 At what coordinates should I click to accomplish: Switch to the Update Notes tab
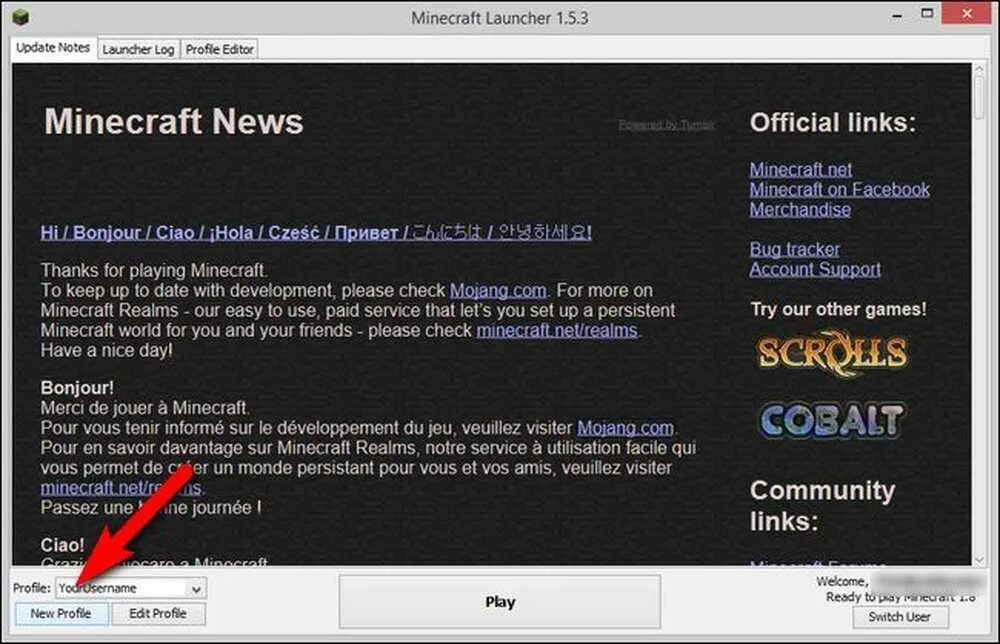[x=53, y=48]
